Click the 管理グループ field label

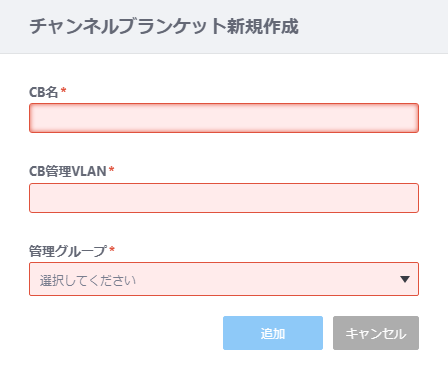pyautogui.click(x=68, y=251)
